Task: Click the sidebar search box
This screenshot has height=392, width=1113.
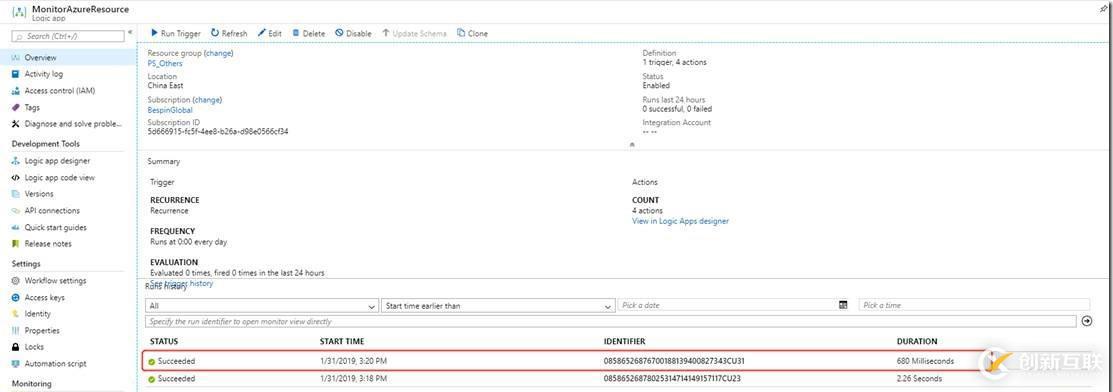Action: click(x=67, y=36)
